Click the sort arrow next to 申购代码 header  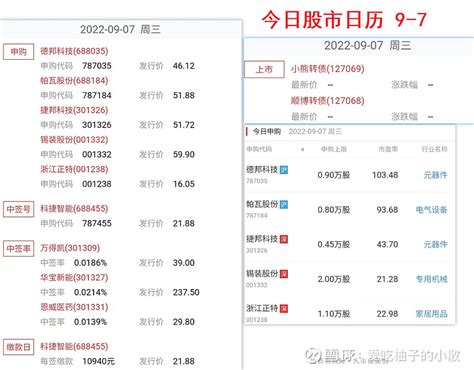coord(302,150)
